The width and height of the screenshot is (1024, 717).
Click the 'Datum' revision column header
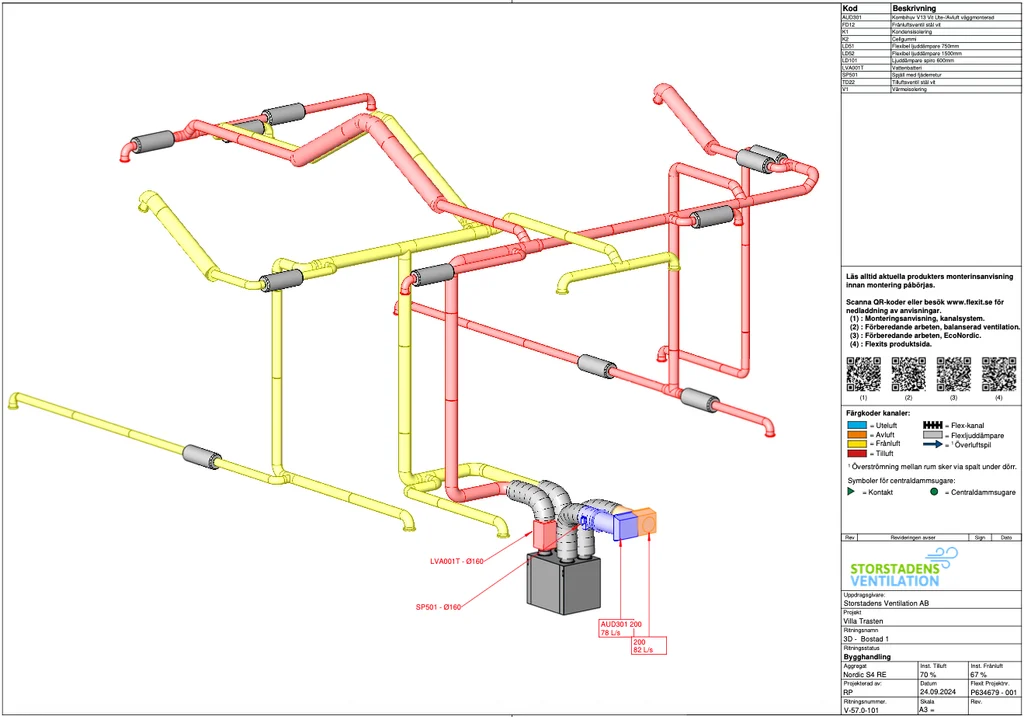pyautogui.click(x=1006, y=537)
